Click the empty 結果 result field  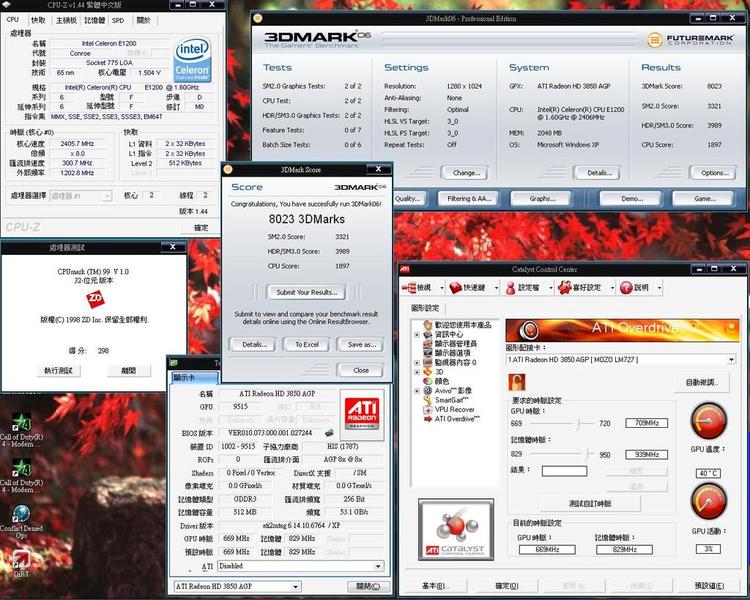[564, 471]
